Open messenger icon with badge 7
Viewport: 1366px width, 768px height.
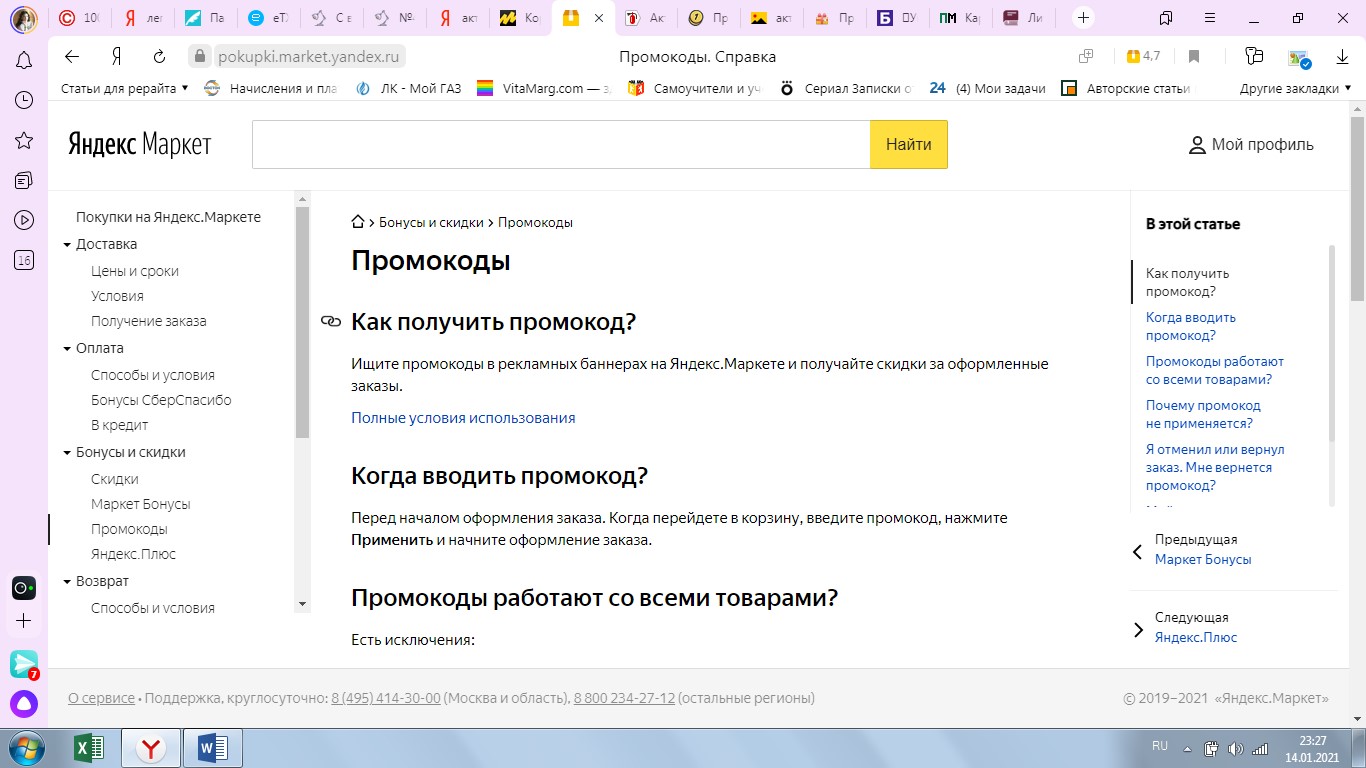pyautogui.click(x=24, y=664)
